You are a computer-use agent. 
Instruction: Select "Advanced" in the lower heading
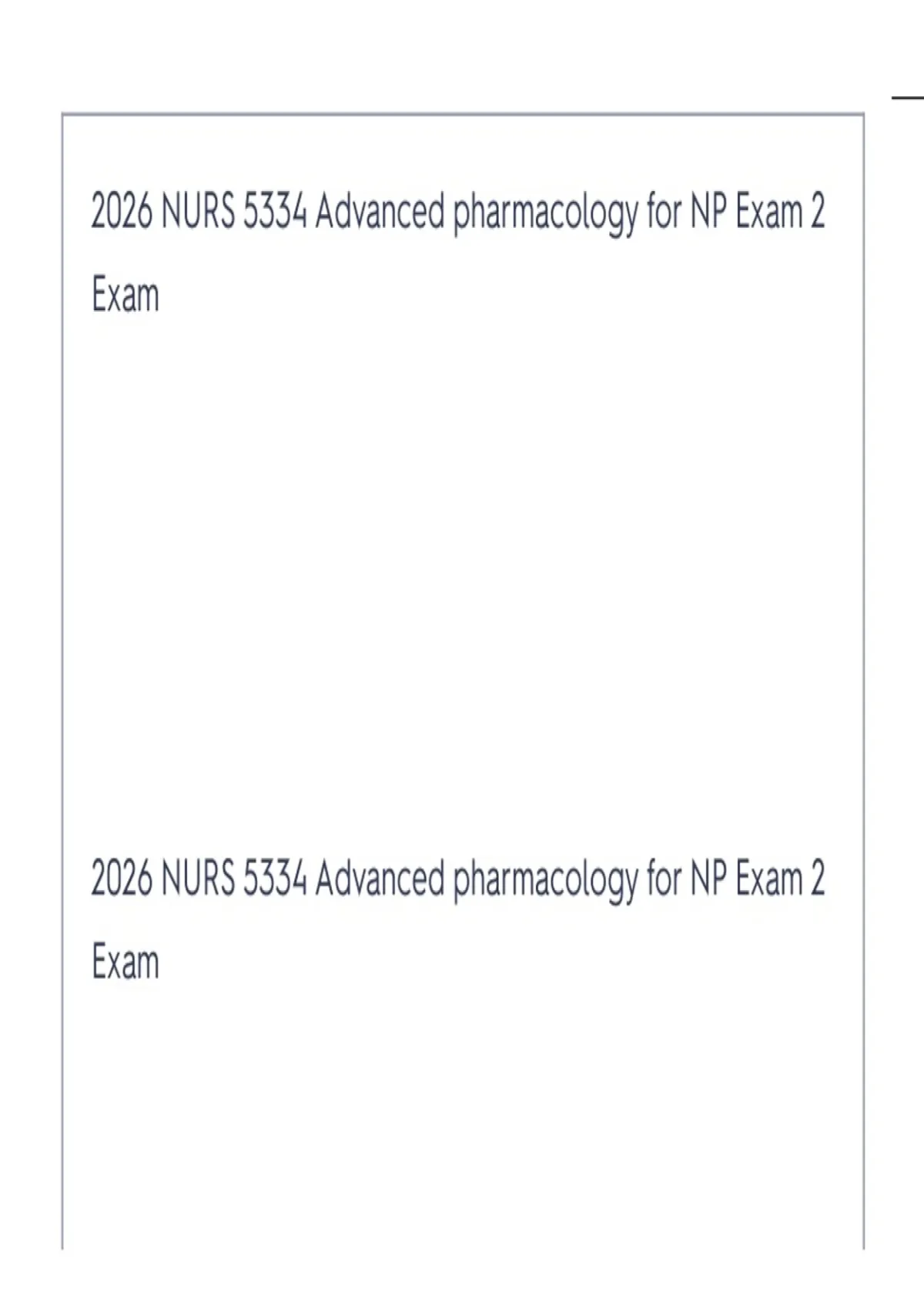coord(380,879)
